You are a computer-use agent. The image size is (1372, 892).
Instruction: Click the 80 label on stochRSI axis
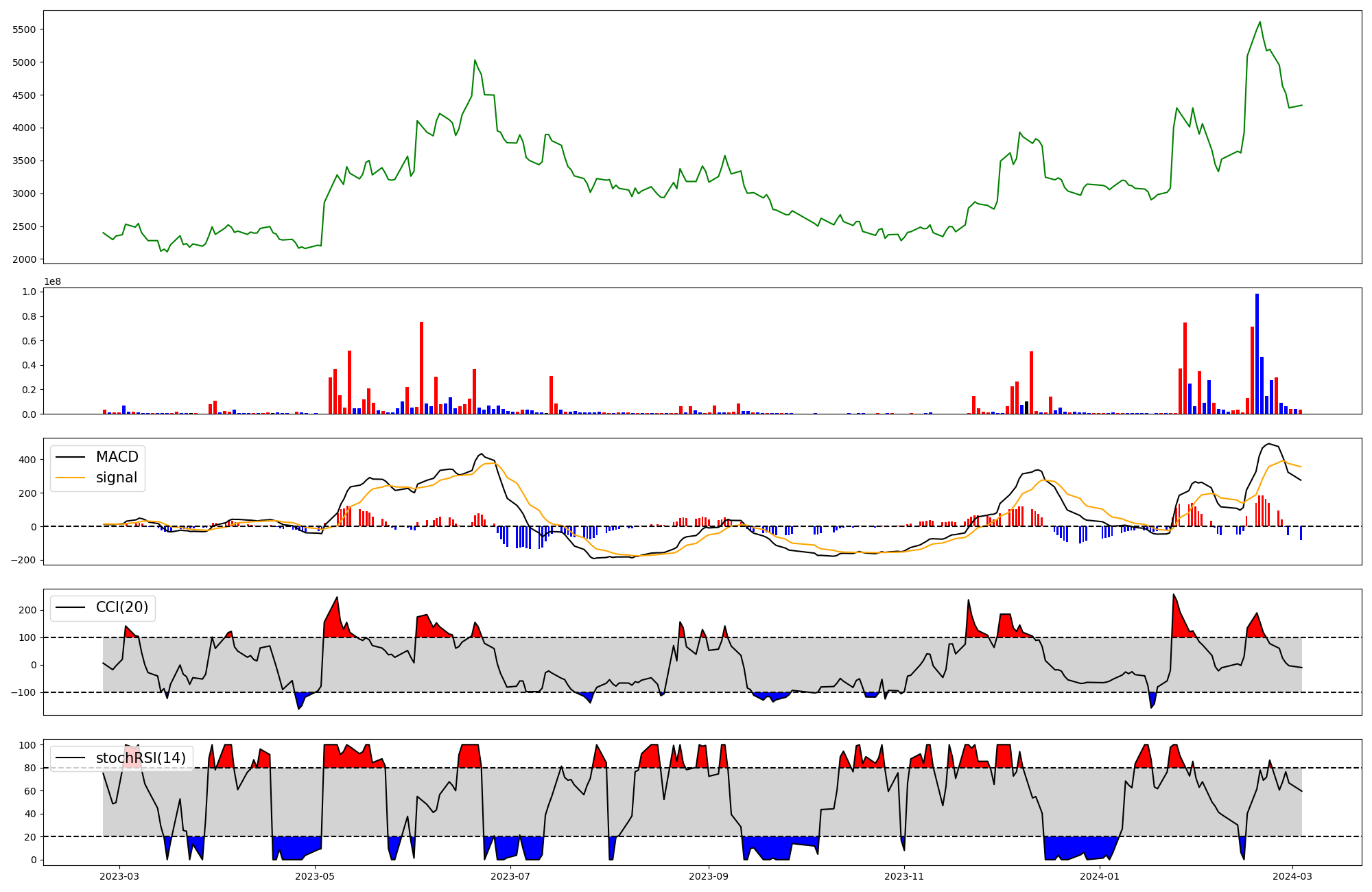tap(29, 768)
